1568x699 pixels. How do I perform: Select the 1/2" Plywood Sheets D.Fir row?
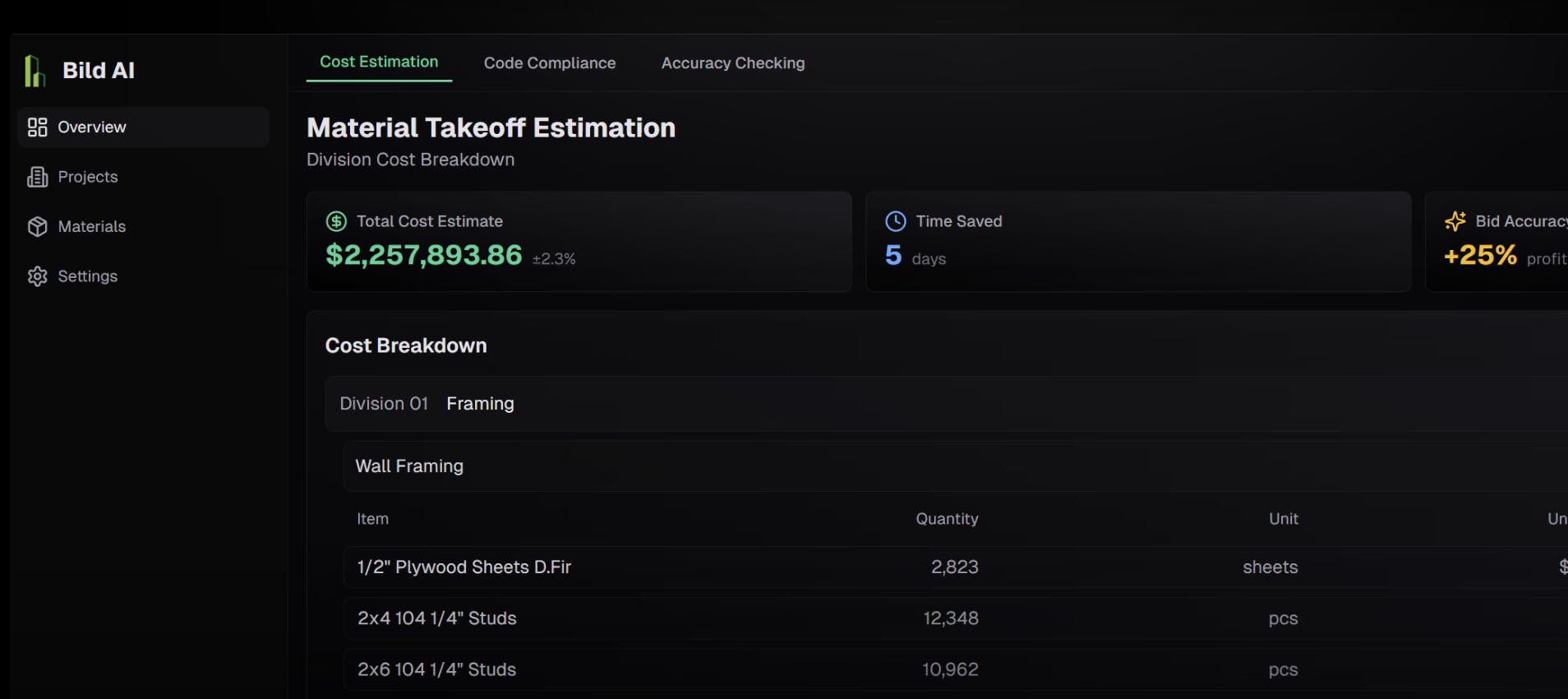956,567
